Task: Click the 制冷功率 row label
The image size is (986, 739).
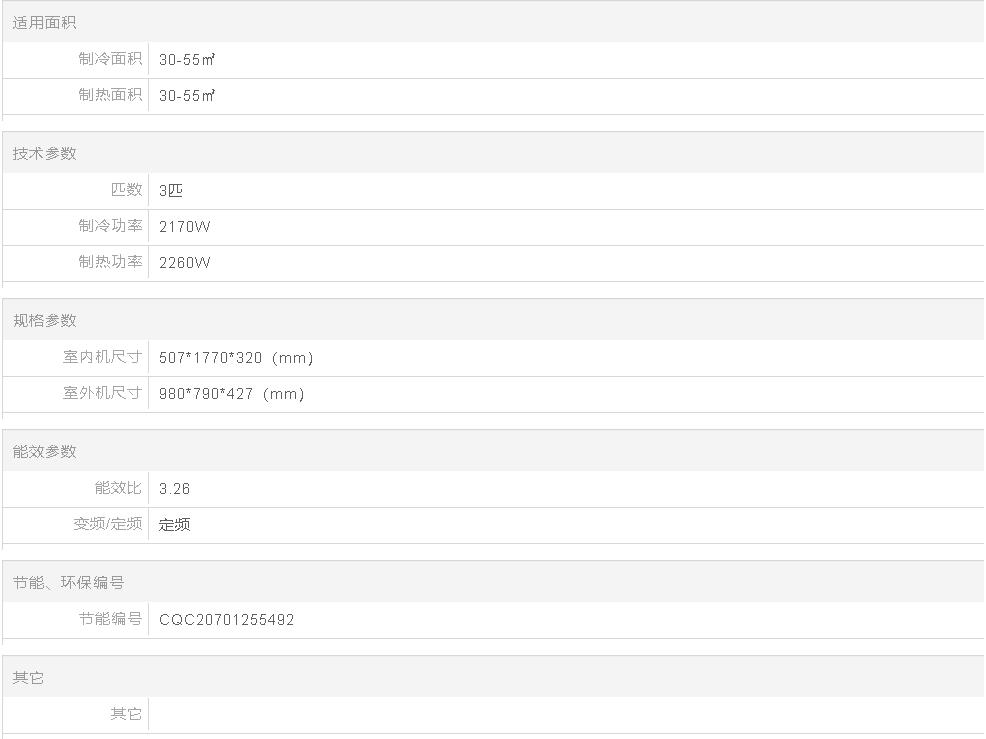Action: pyautogui.click(x=110, y=226)
